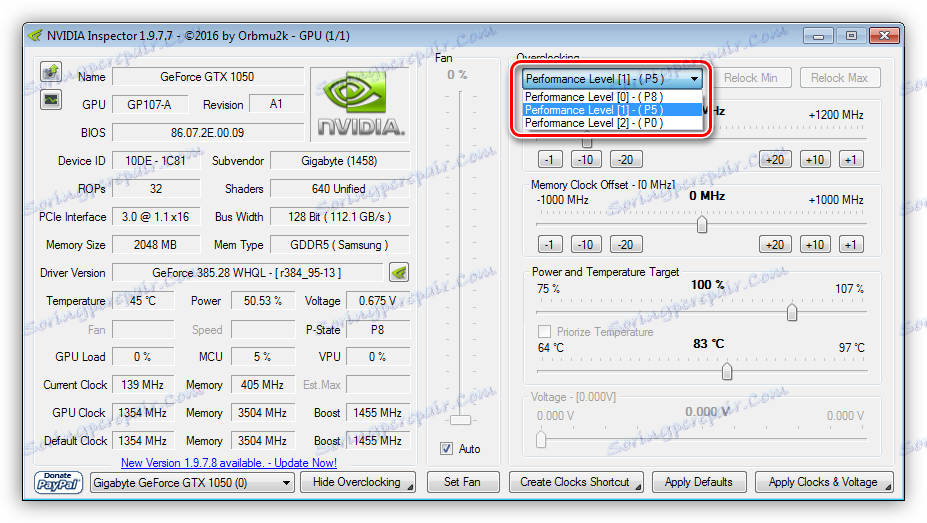Click +20 under Memory Clock Offset
This screenshot has height=523, width=927.
click(775, 245)
